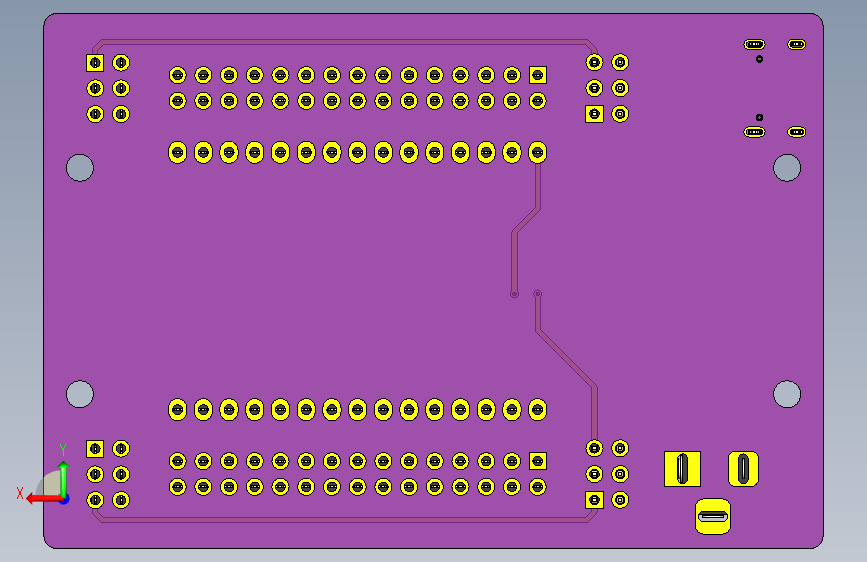Click the red X axis arrow
Viewport: 867px width, 562px height.
(x=44, y=499)
